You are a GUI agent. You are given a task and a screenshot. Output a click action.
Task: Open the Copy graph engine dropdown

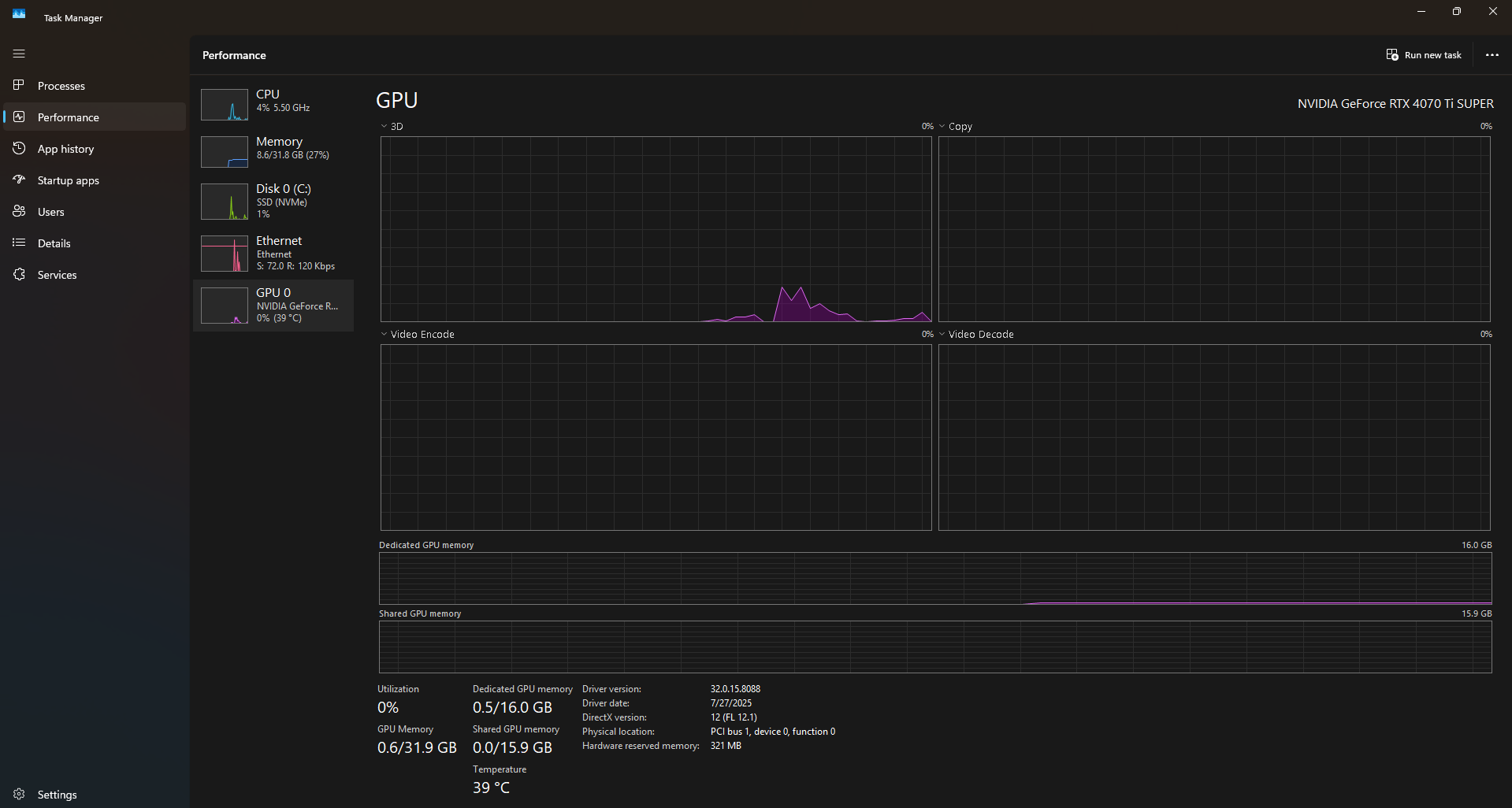point(942,126)
